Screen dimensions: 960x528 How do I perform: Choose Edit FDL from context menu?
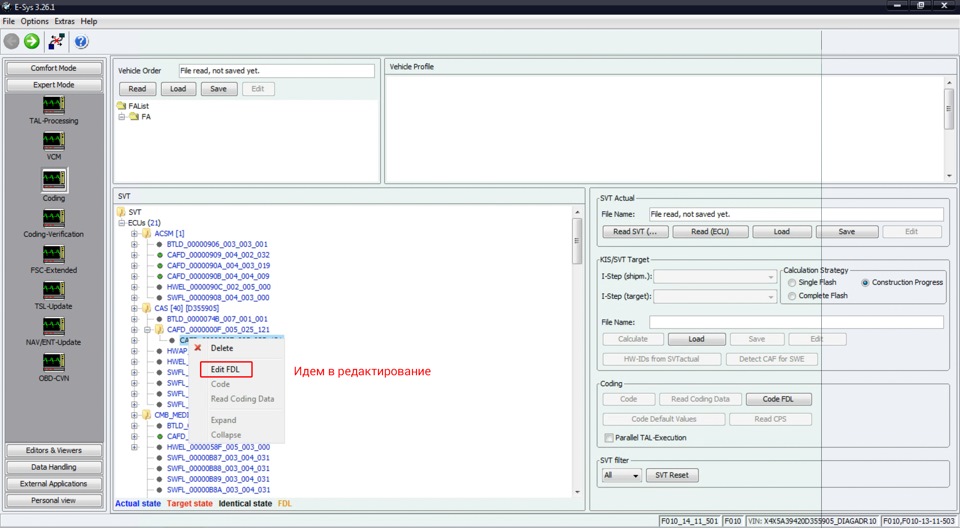[226, 369]
